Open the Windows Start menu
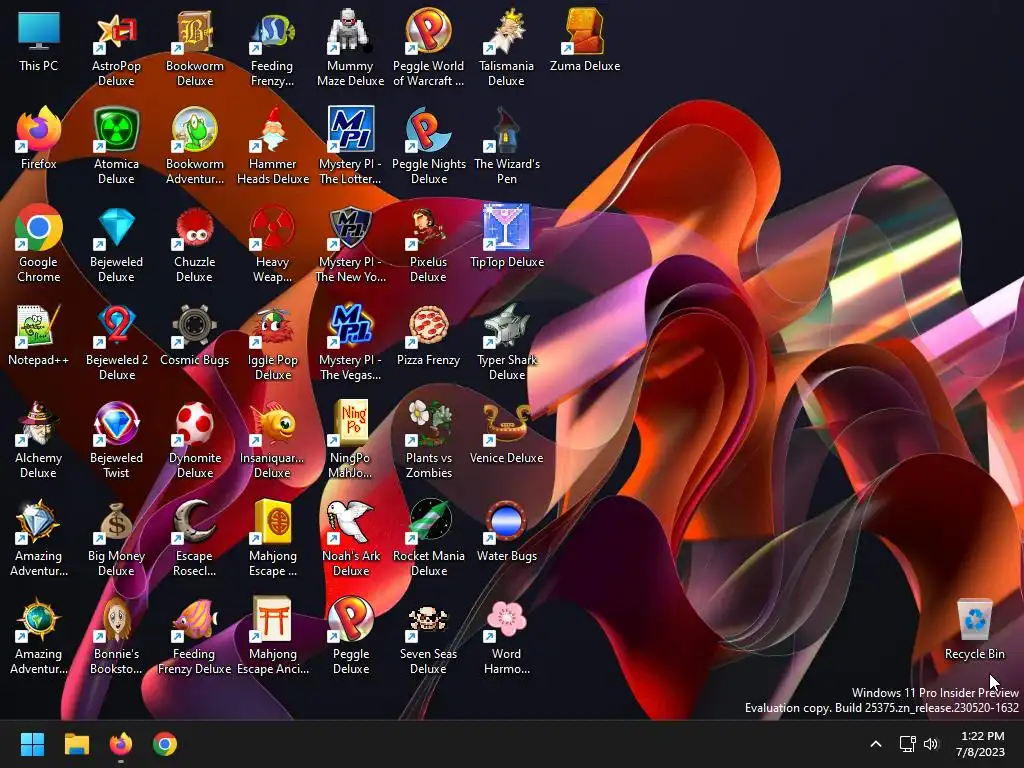1024x768 pixels. pyautogui.click(x=32, y=744)
